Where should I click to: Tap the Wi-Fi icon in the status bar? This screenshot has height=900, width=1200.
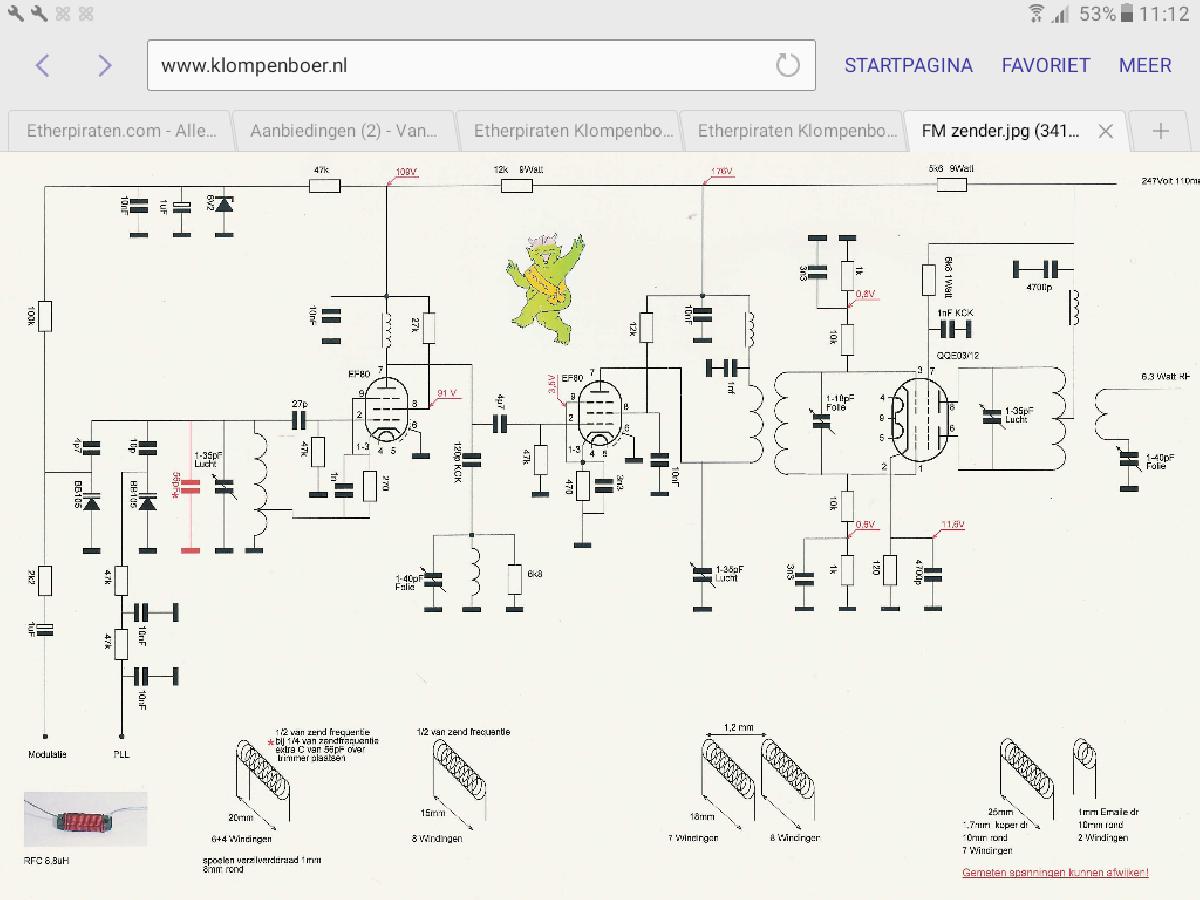[1036, 14]
